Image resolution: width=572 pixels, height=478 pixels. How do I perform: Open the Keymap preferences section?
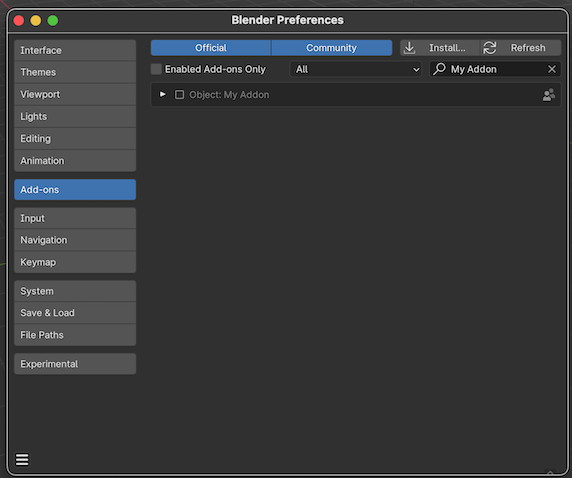[75, 262]
